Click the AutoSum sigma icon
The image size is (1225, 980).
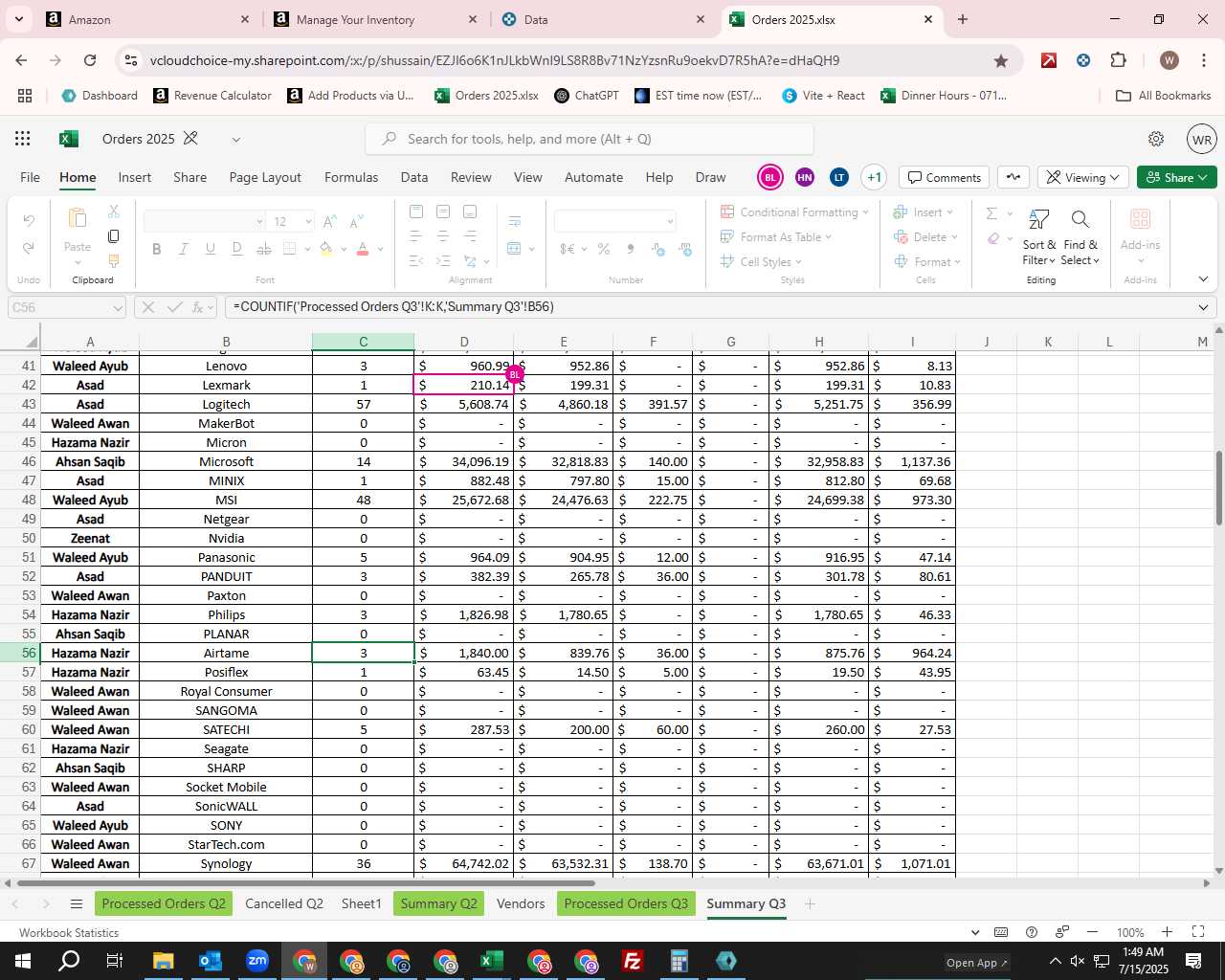pyautogui.click(x=992, y=213)
